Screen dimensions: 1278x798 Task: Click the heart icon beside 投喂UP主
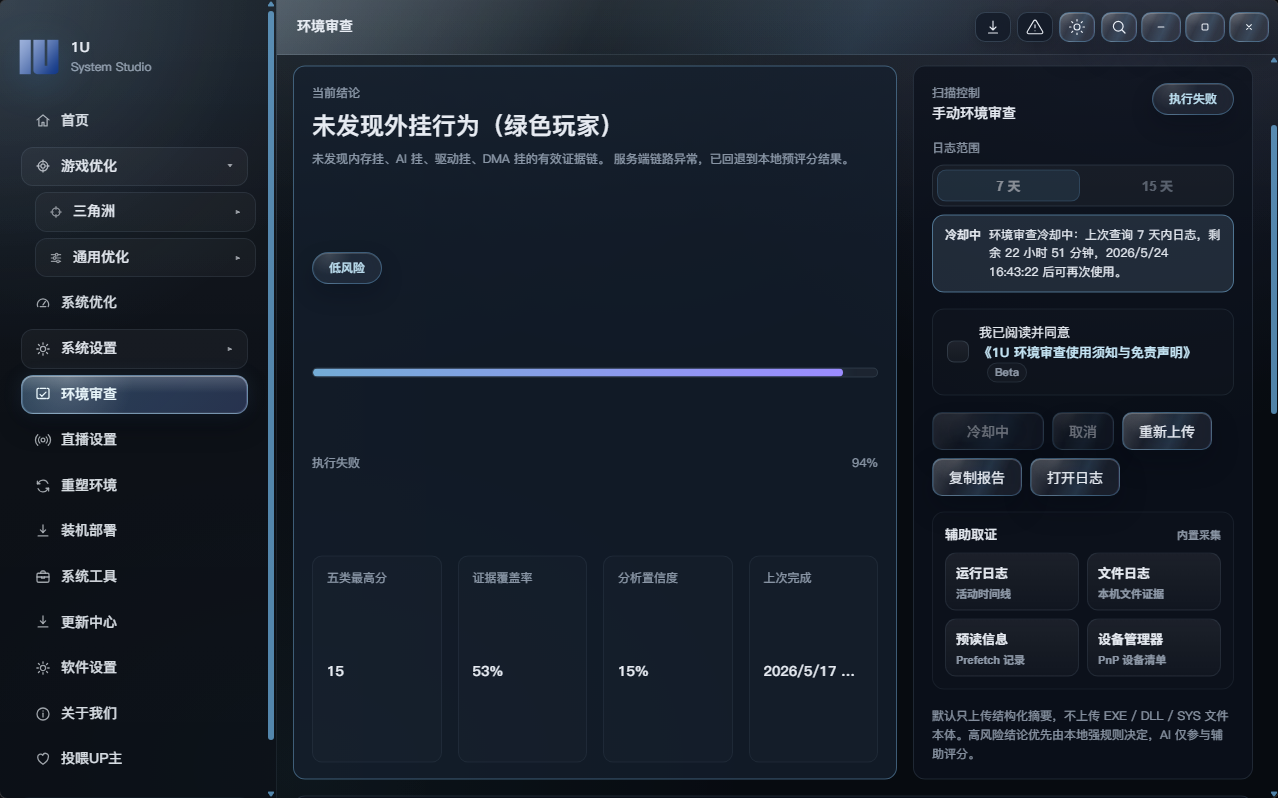pos(43,759)
